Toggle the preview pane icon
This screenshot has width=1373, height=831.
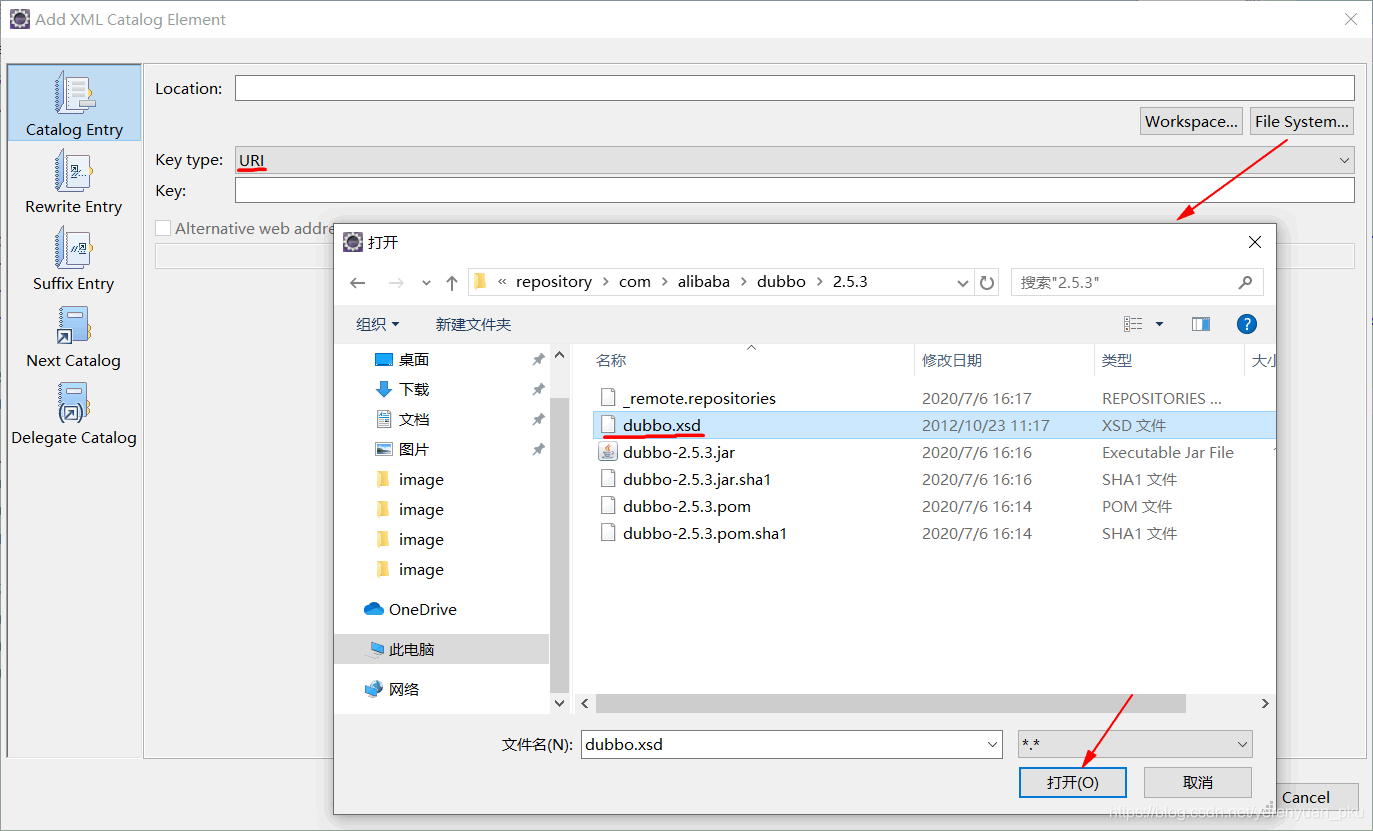pyautogui.click(x=1201, y=324)
